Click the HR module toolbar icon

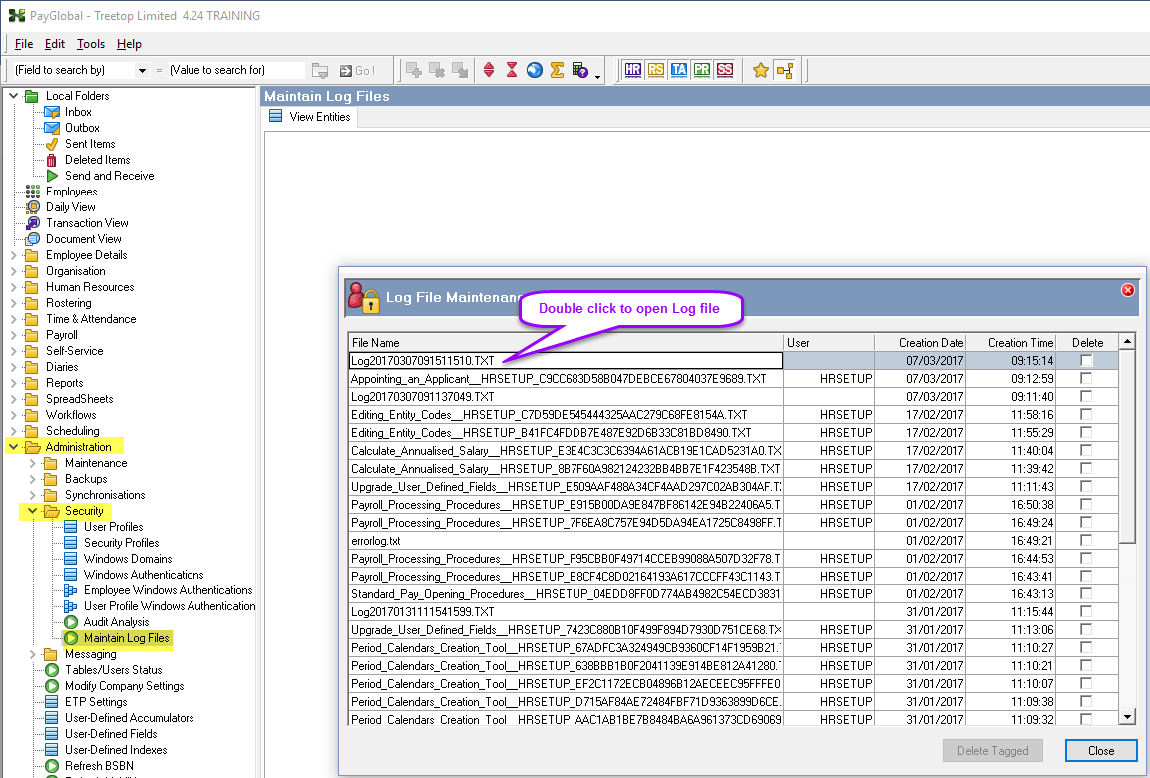click(632, 70)
